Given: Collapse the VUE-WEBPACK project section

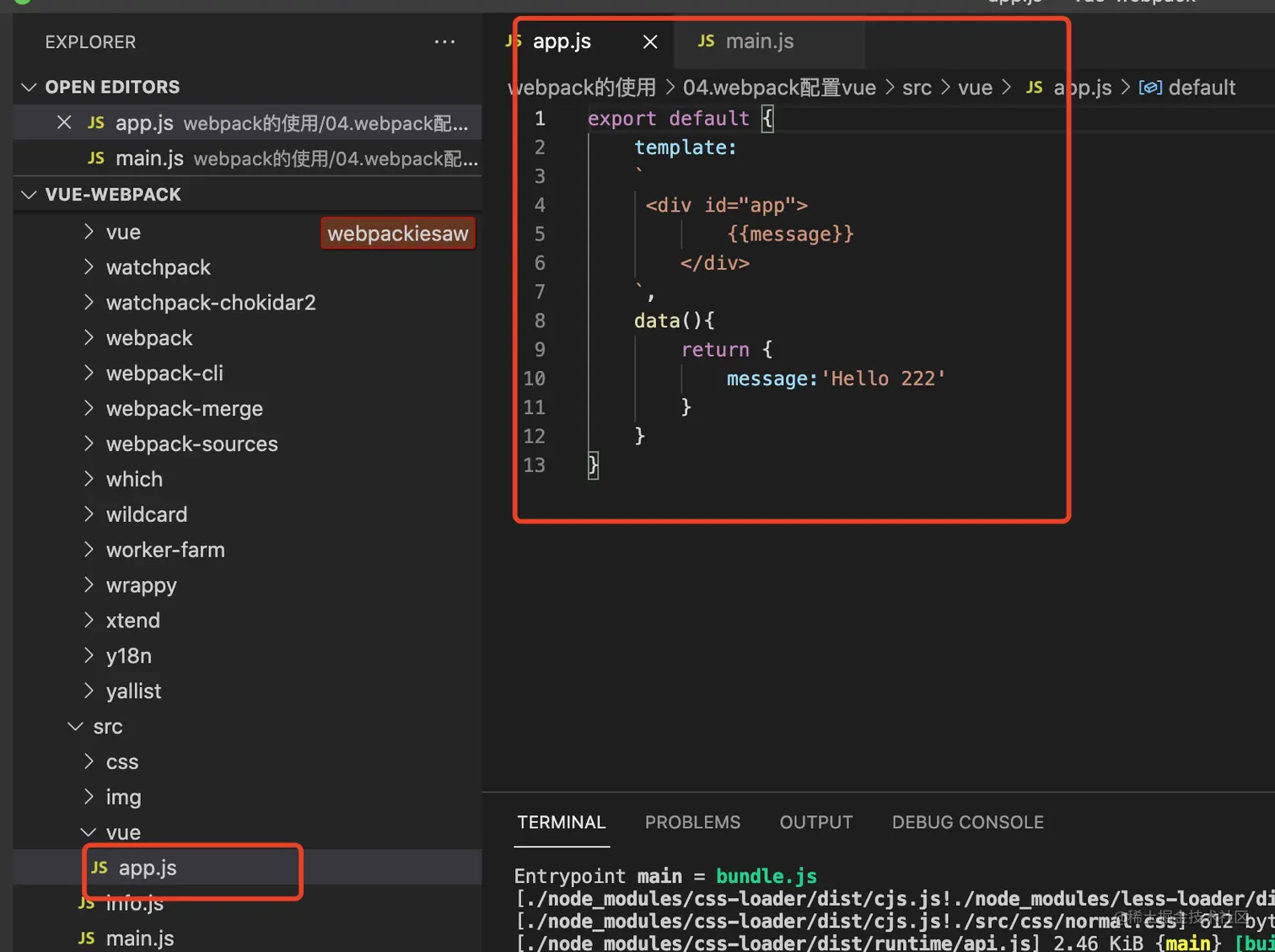Looking at the screenshot, I should [29, 195].
